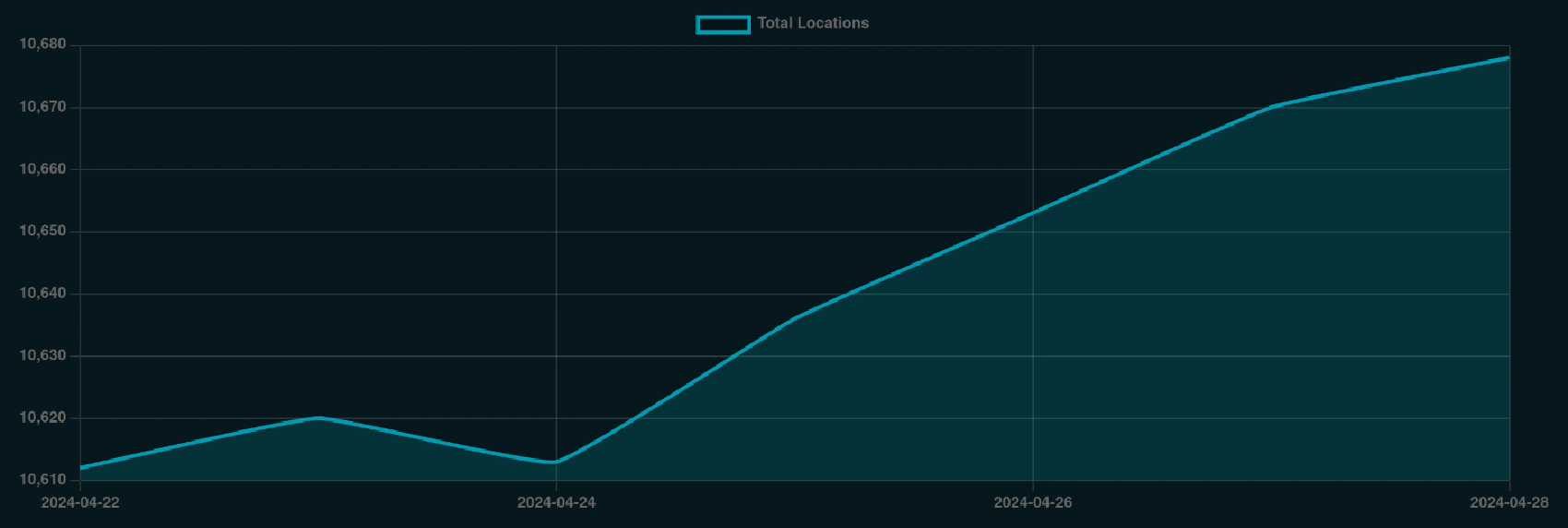1568x528 pixels.
Task: Click the 10,670 y-axis label
Action: tap(42, 107)
